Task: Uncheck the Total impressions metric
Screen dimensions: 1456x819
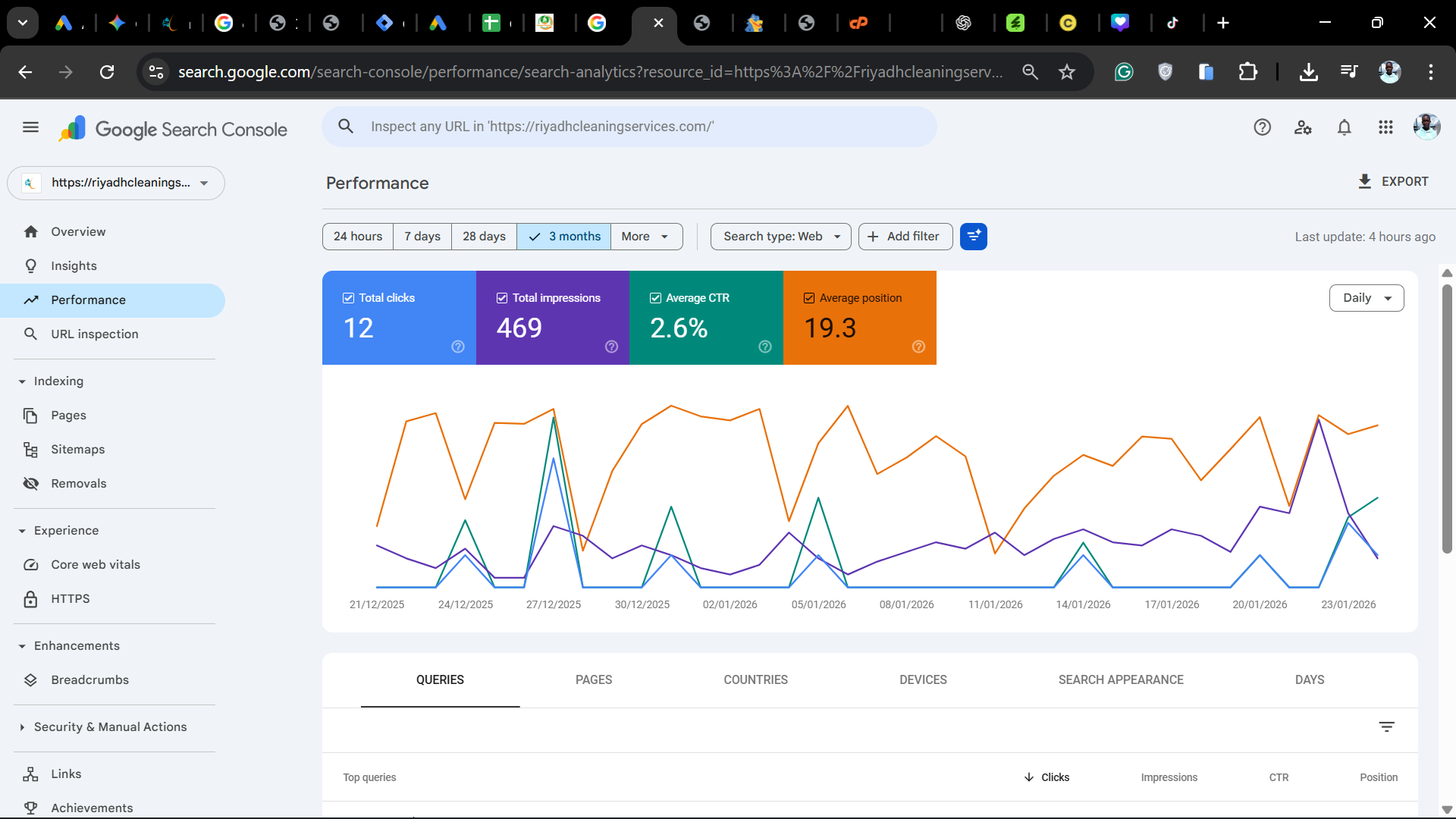Action: 502,297
